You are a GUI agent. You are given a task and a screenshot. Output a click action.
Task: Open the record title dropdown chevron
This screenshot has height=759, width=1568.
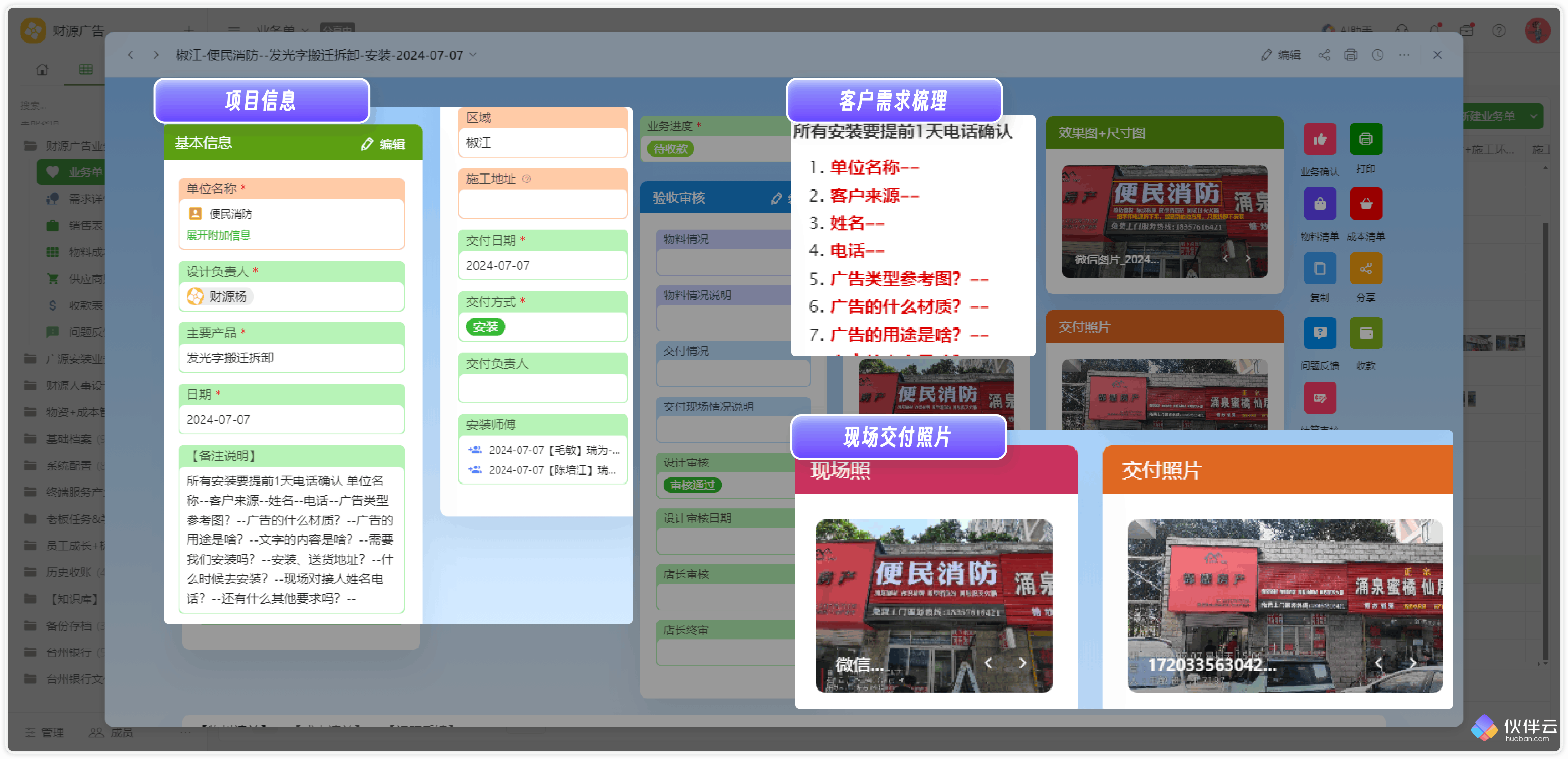(x=473, y=55)
